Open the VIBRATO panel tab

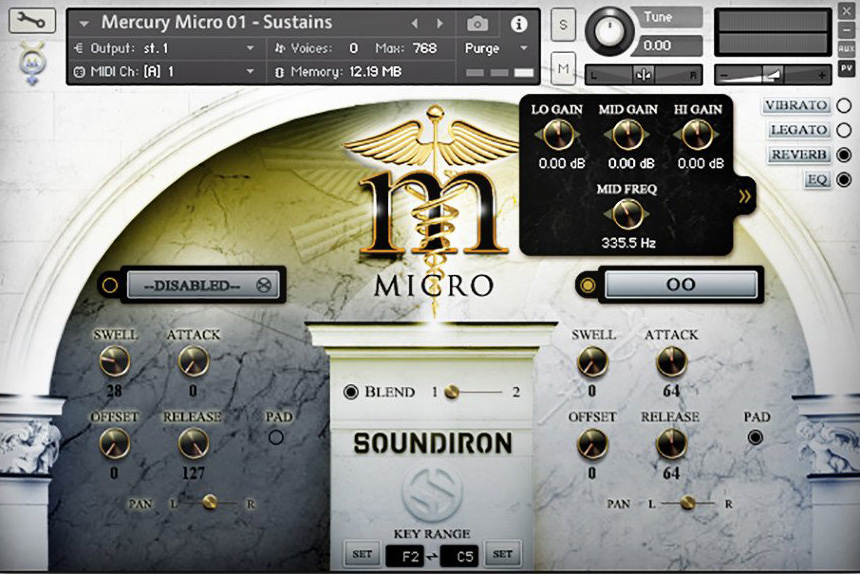pyautogui.click(x=796, y=105)
